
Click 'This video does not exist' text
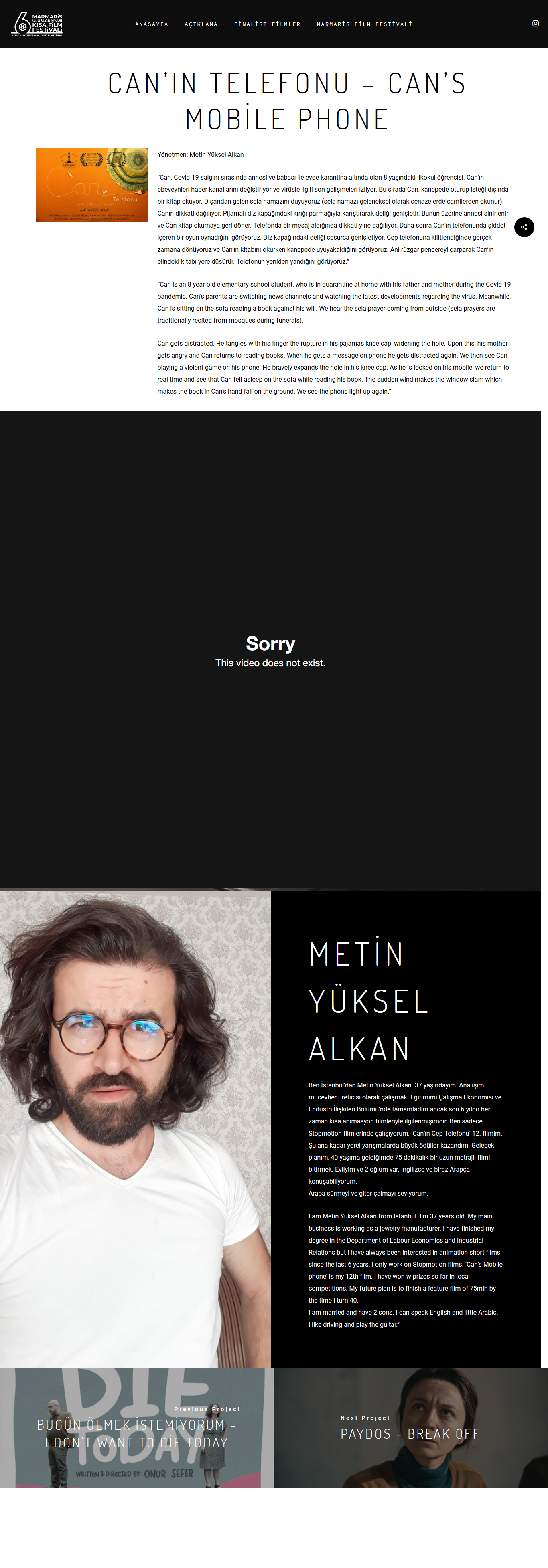click(x=270, y=663)
